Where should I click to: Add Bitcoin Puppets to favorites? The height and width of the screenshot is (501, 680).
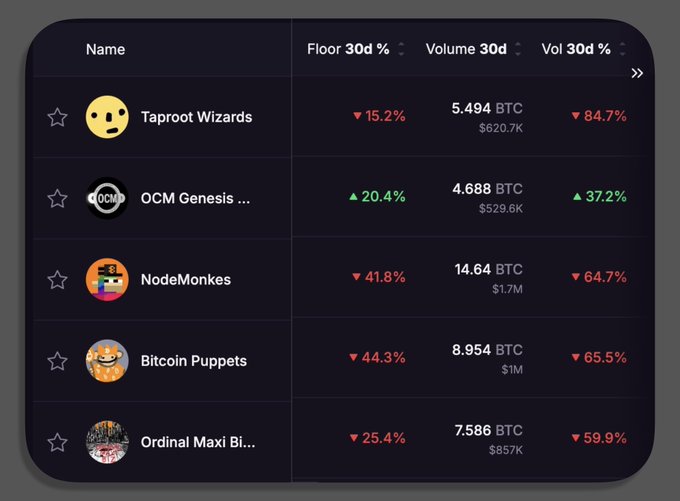(58, 360)
